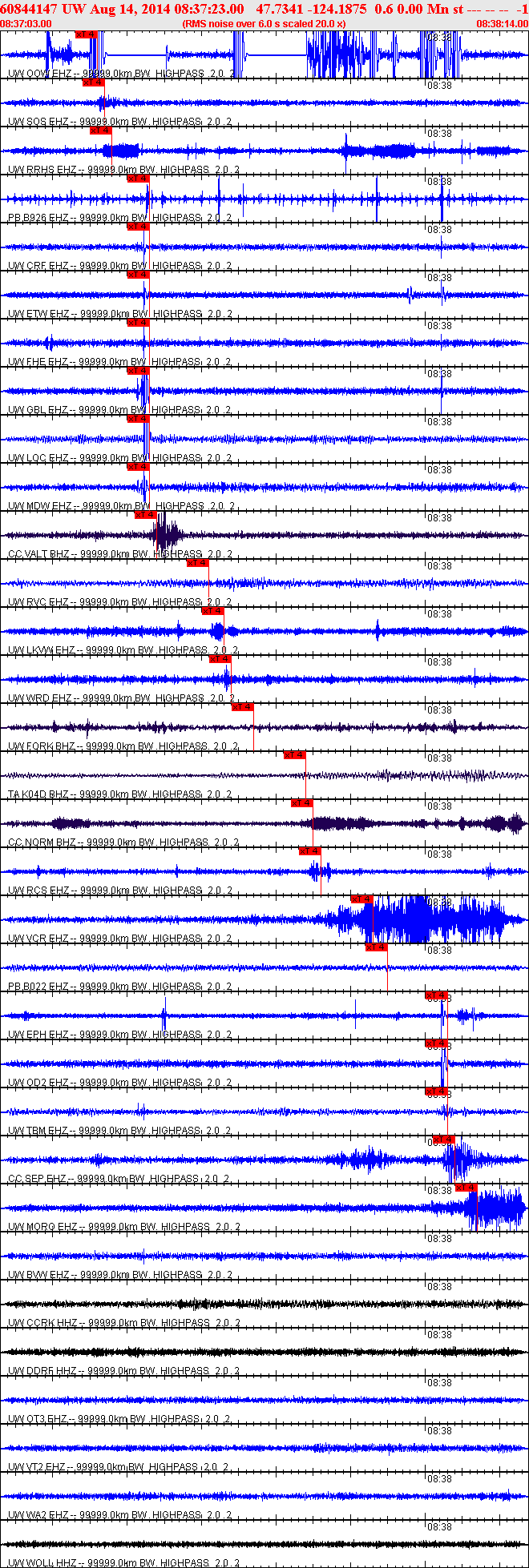Screen dimensions: 529x1568
Task: Click the red pick flag on UW MDW trace
Action: click(x=138, y=467)
